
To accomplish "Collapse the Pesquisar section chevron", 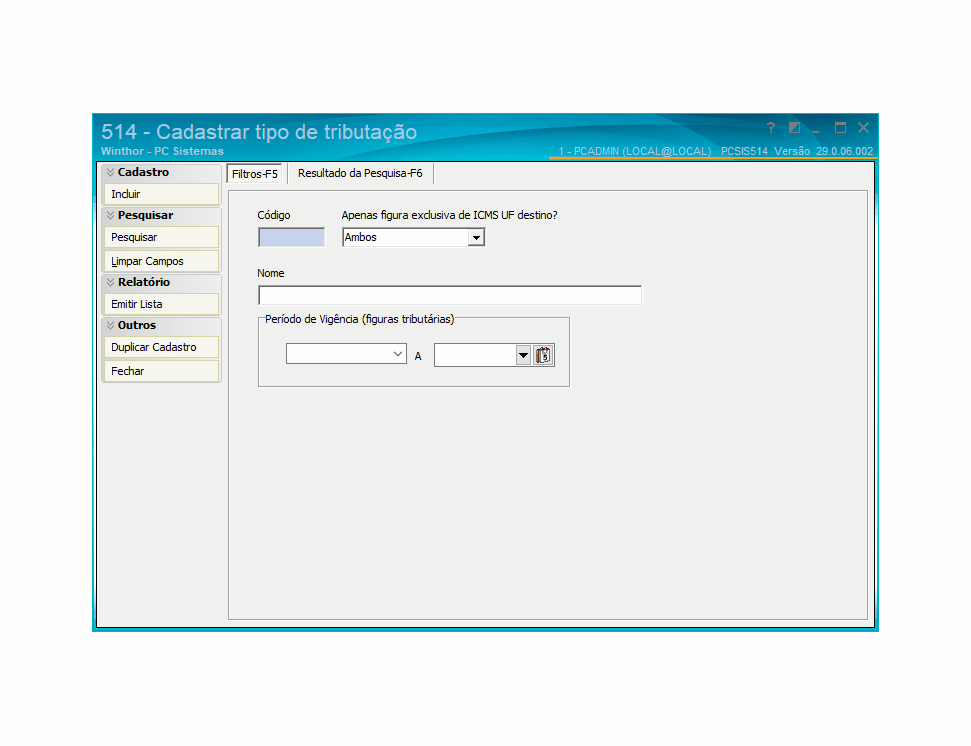I will pos(110,215).
